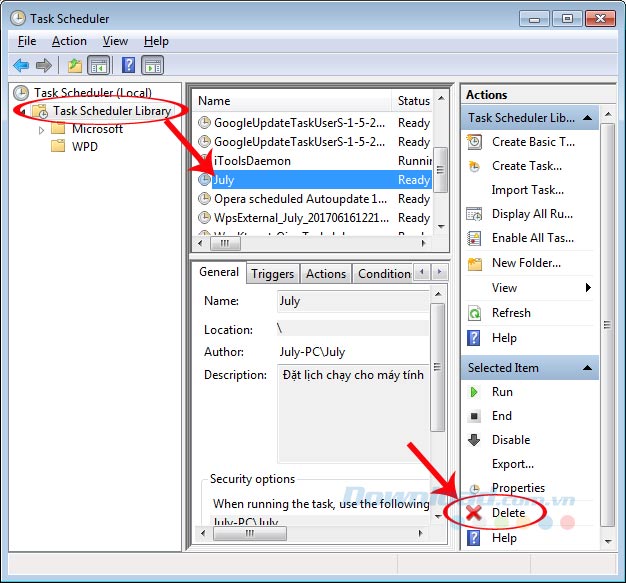Click the details pane horizontal scrollbar thumb
The image size is (626, 583).
click(250, 533)
